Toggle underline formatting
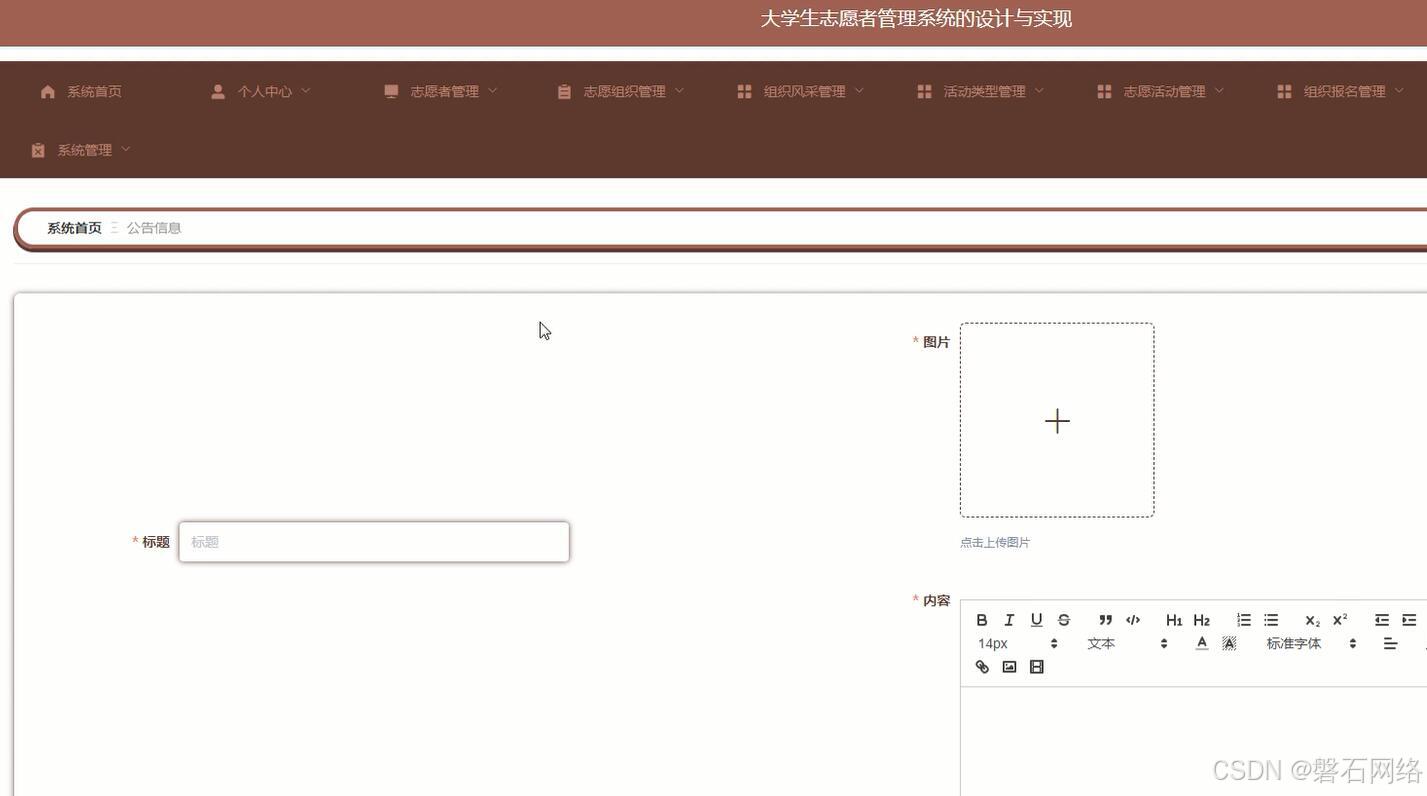This screenshot has width=1427, height=796. click(1036, 620)
